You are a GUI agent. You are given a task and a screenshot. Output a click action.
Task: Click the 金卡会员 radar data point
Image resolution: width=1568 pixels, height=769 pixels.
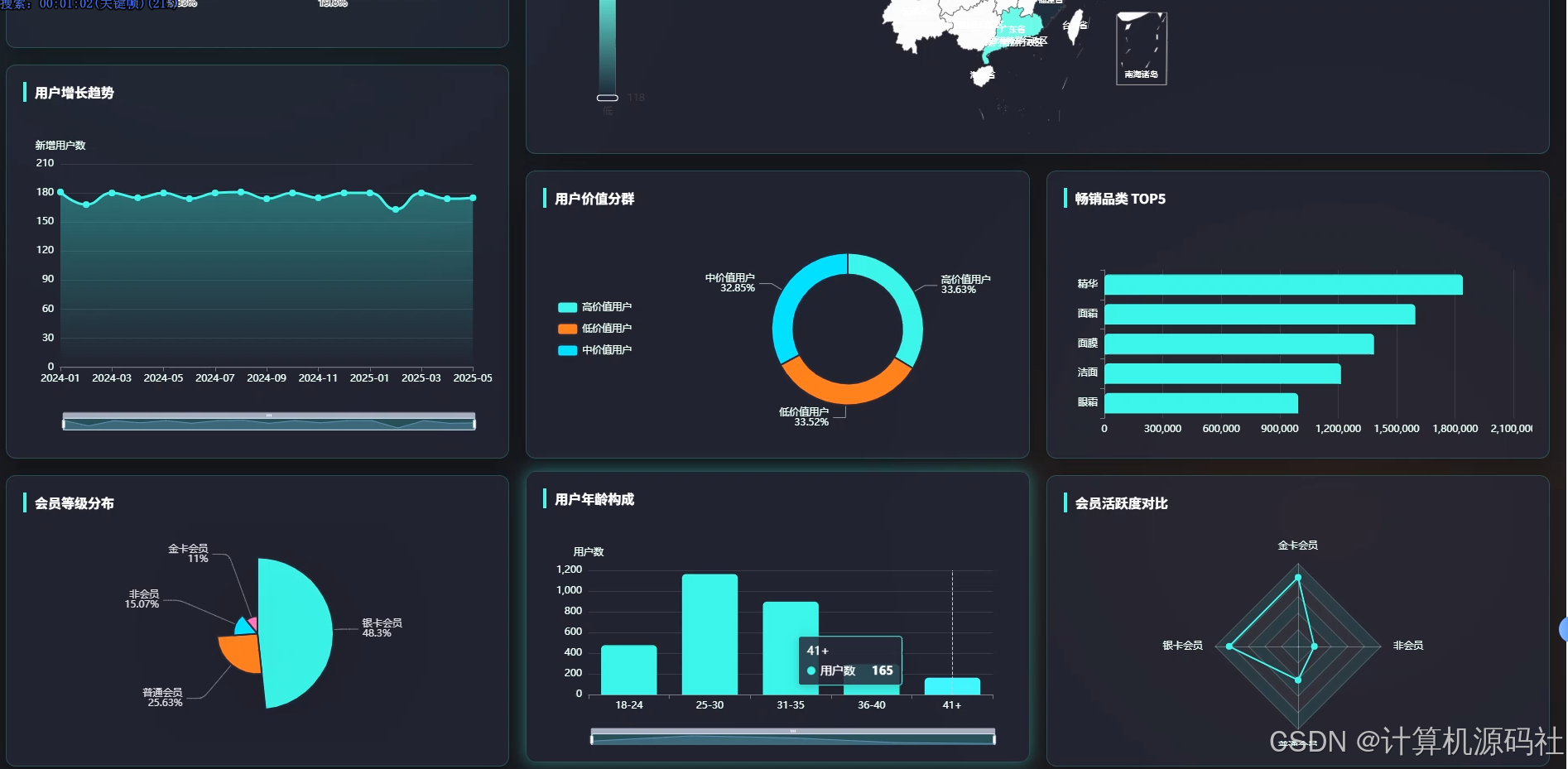tap(1297, 577)
